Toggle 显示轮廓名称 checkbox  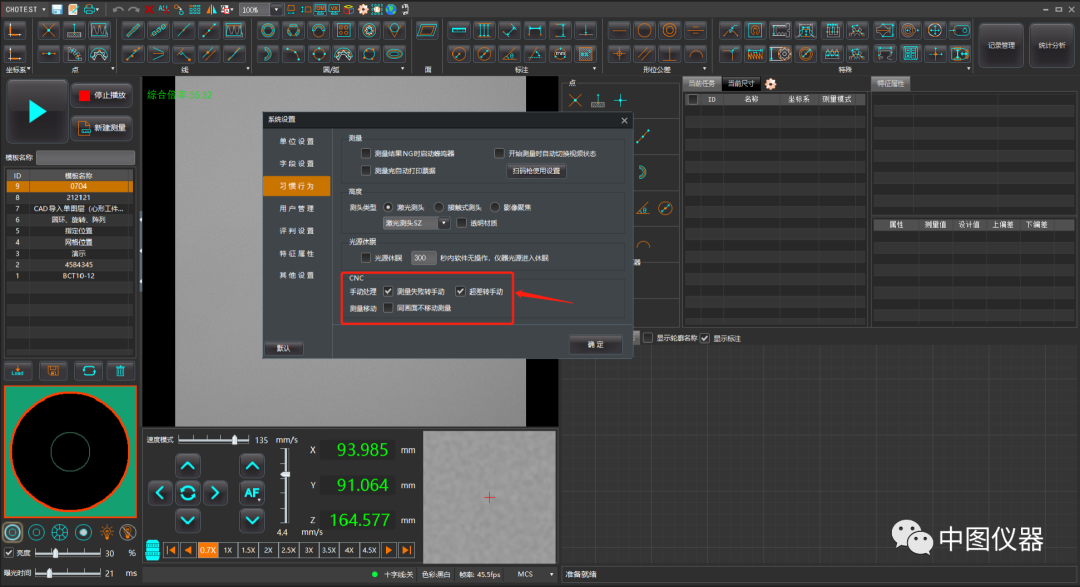pyautogui.click(x=648, y=338)
